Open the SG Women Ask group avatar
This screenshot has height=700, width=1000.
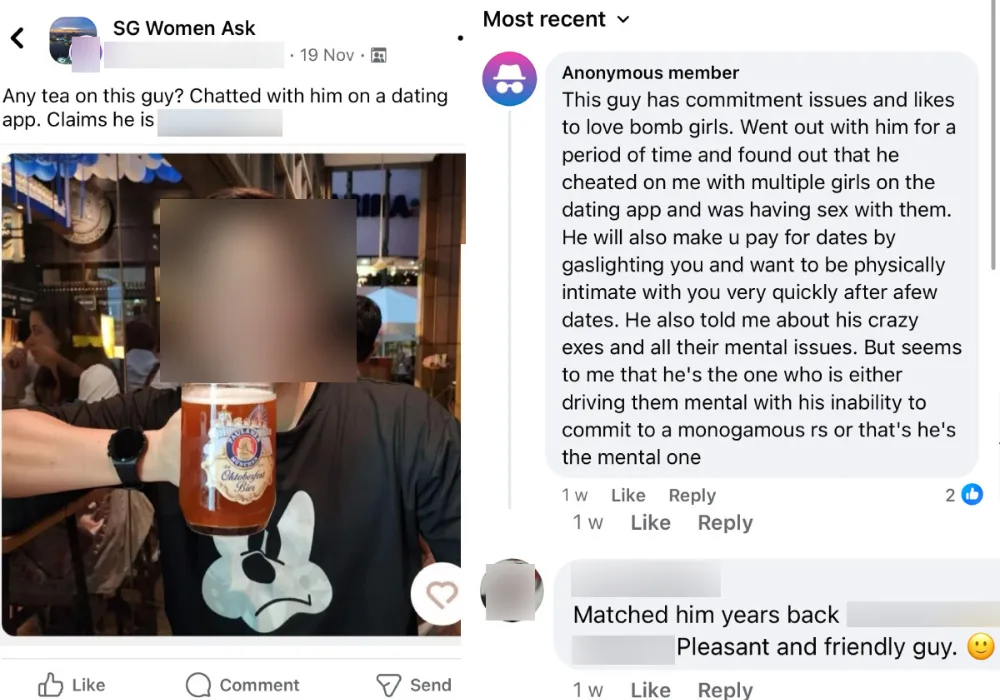(73, 41)
